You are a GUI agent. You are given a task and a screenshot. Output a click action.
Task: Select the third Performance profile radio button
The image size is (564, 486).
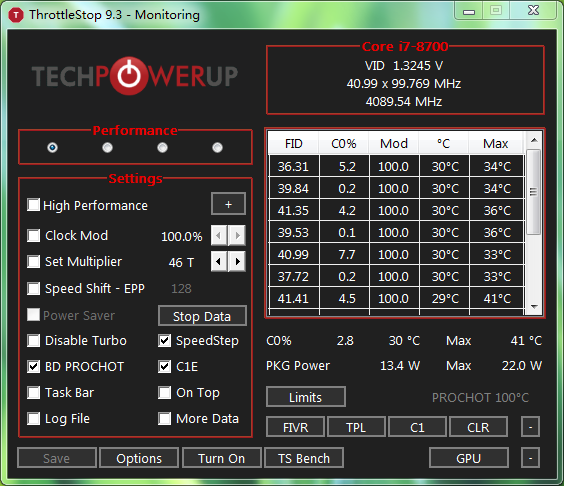point(163,147)
